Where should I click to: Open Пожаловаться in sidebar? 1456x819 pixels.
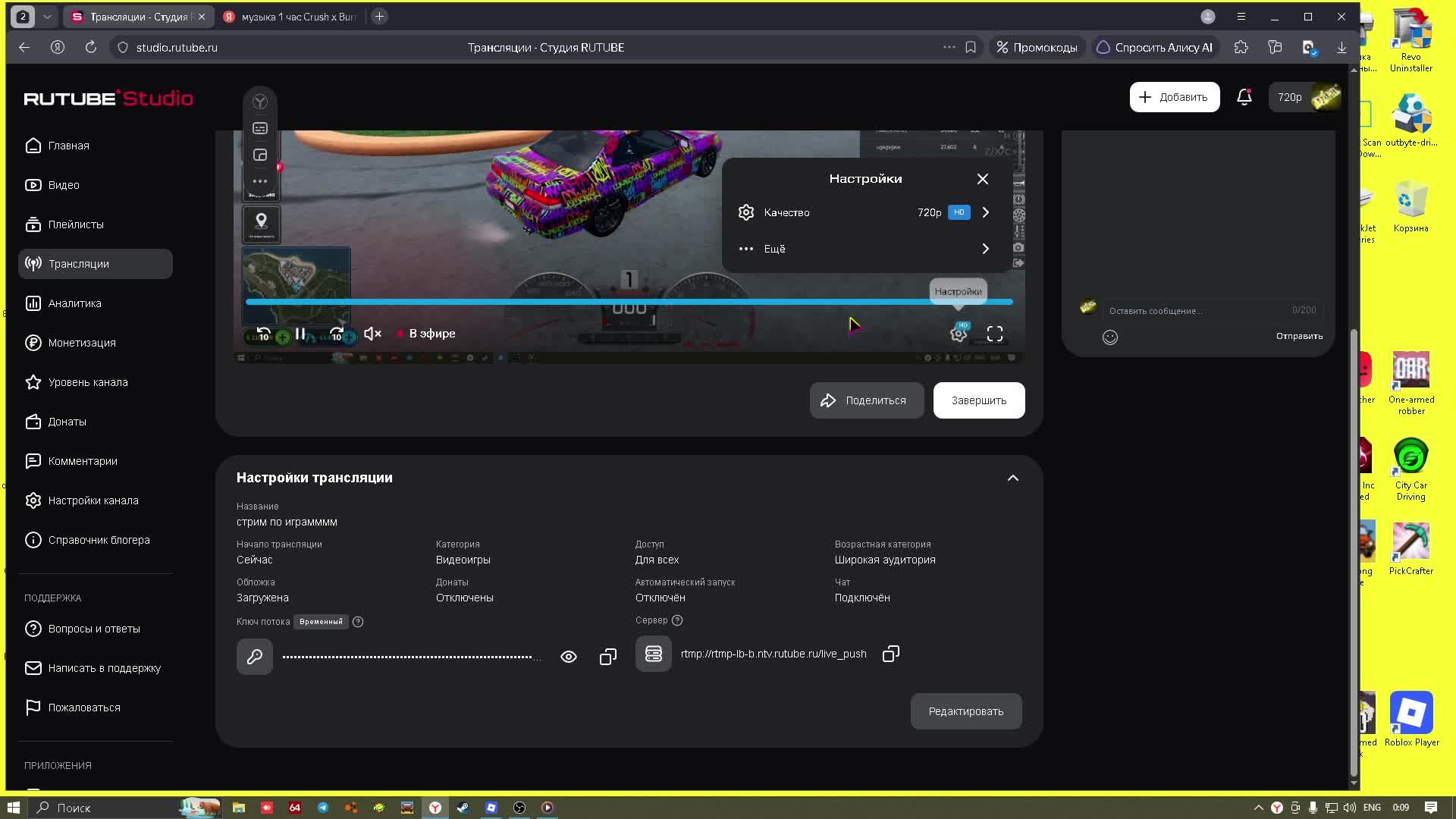(x=96, y=708)
